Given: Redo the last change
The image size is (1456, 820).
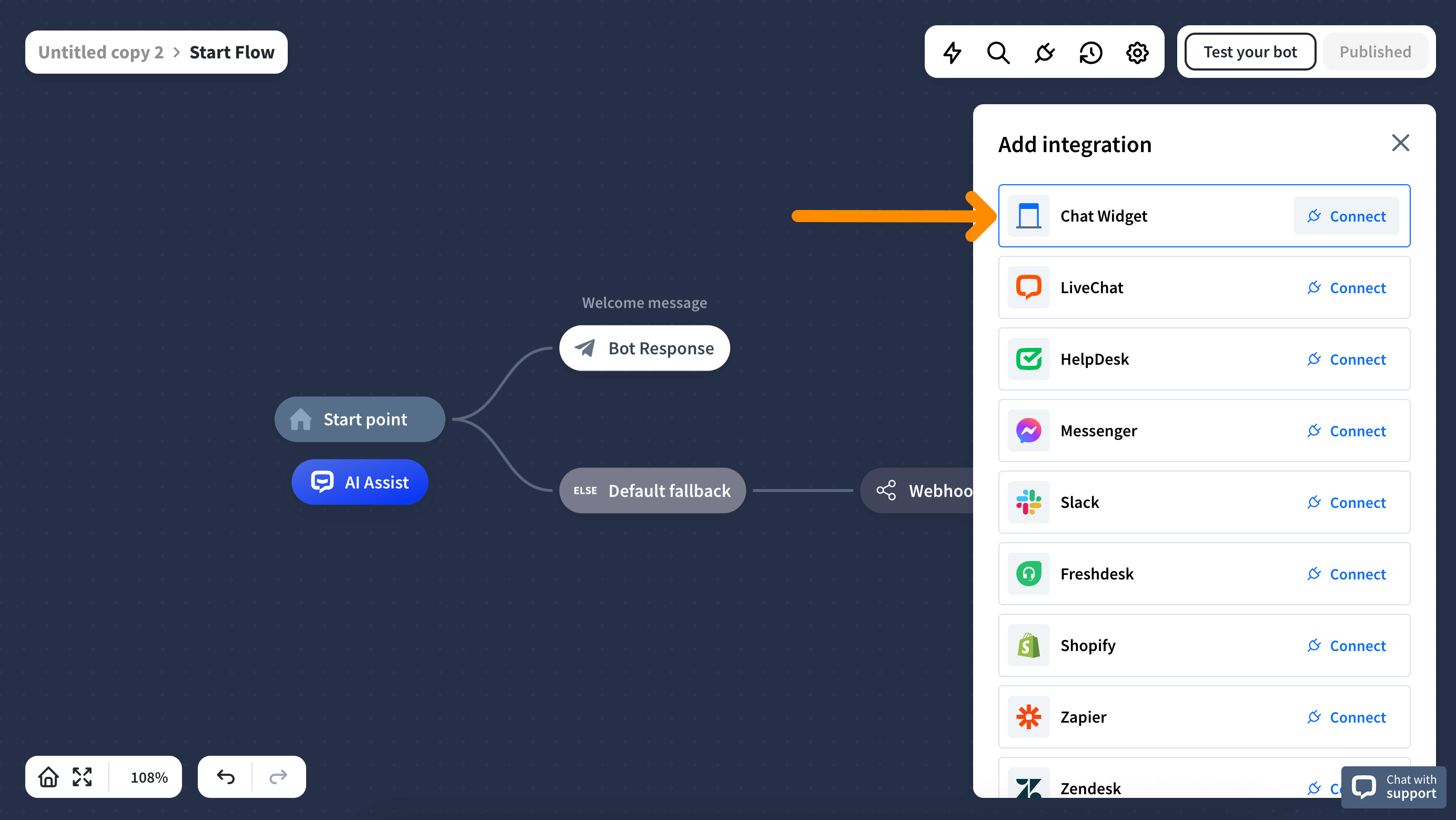Looking at the screenshot, I should tap(278, 776).
